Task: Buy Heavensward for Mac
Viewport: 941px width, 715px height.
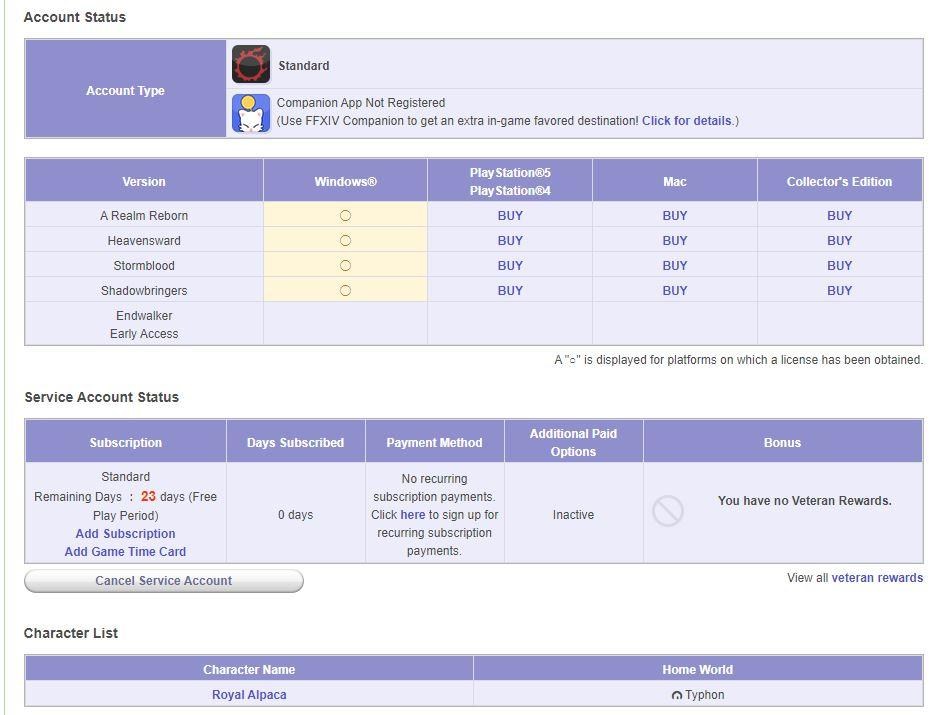Action: click(675, 241)
